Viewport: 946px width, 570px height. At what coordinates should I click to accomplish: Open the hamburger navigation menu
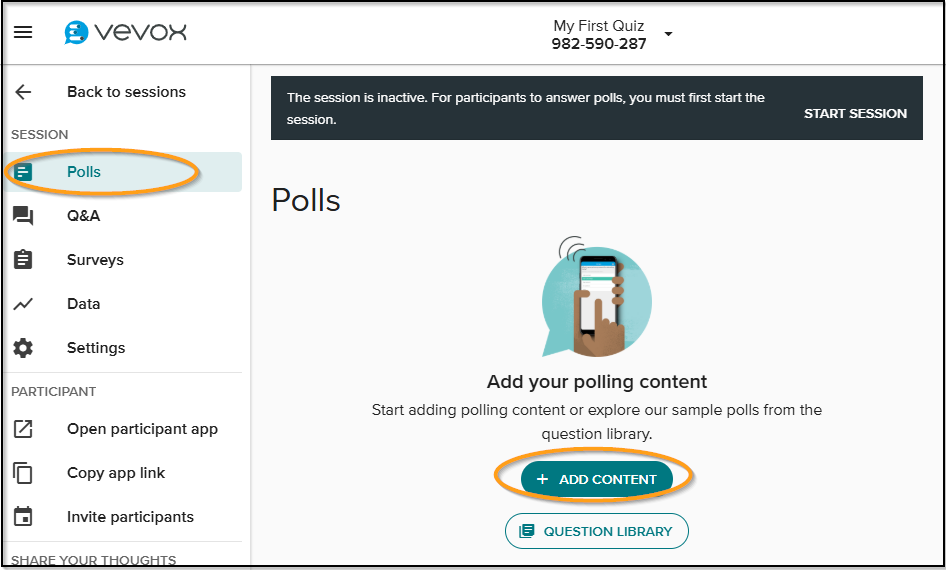(23, 32)
